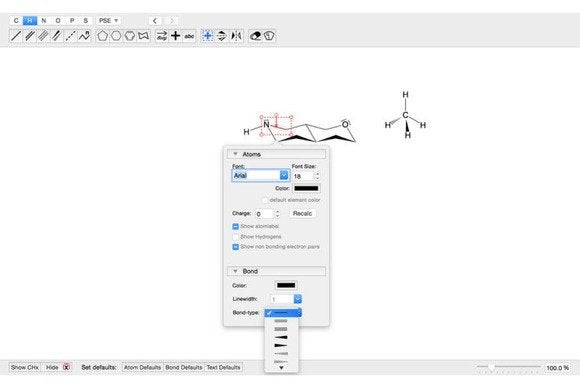Select the single bond drawing tool
580x388 pixels.
pos(16,36)
